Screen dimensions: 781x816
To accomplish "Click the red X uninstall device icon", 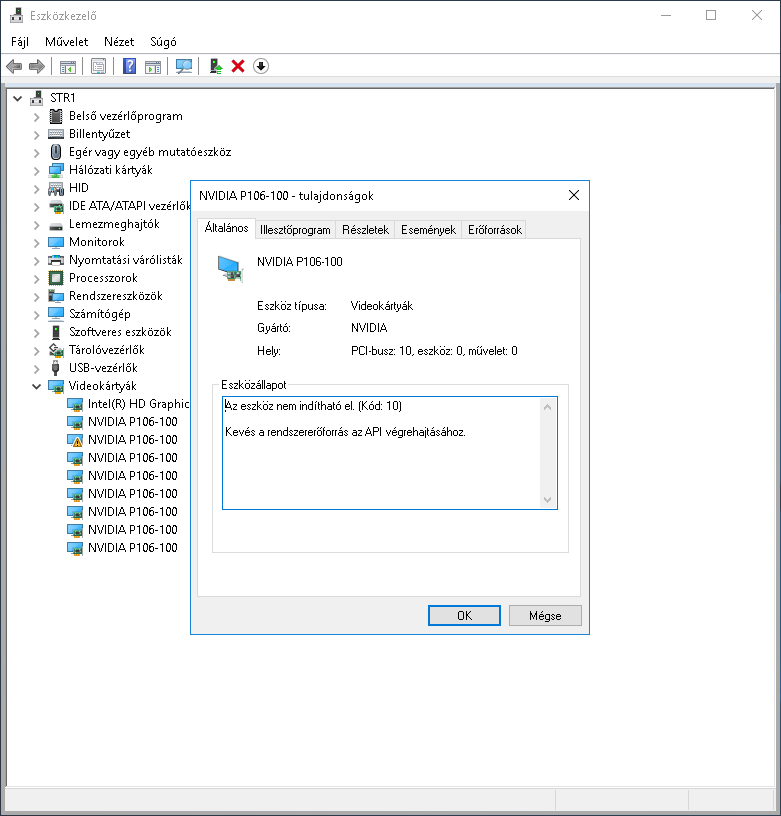I will pyautogui.click(x=238, y=67).
